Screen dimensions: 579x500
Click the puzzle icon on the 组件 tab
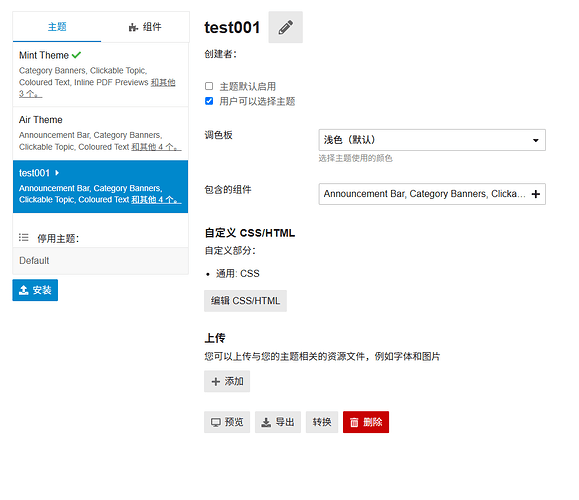tap(133, 27)
